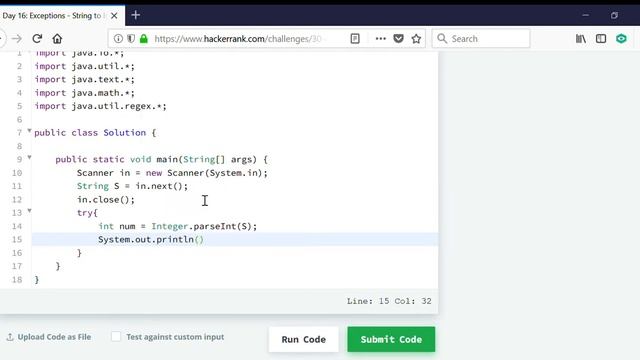
Task: Click the browser Search box
Action: coord(481,39)
